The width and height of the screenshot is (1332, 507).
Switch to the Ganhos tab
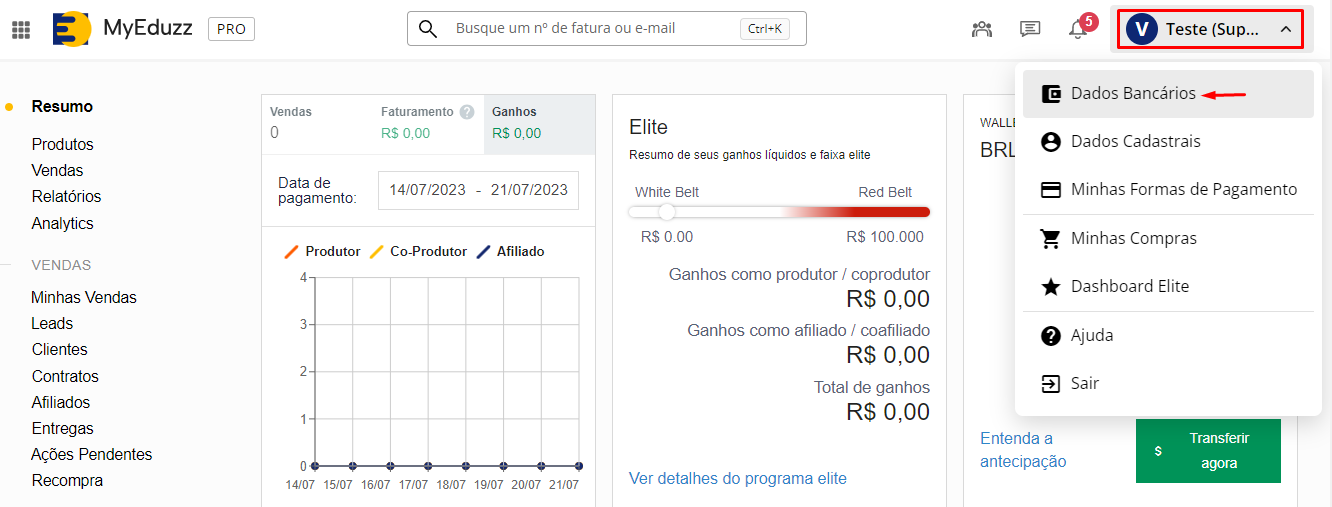[x=539, y=123]
